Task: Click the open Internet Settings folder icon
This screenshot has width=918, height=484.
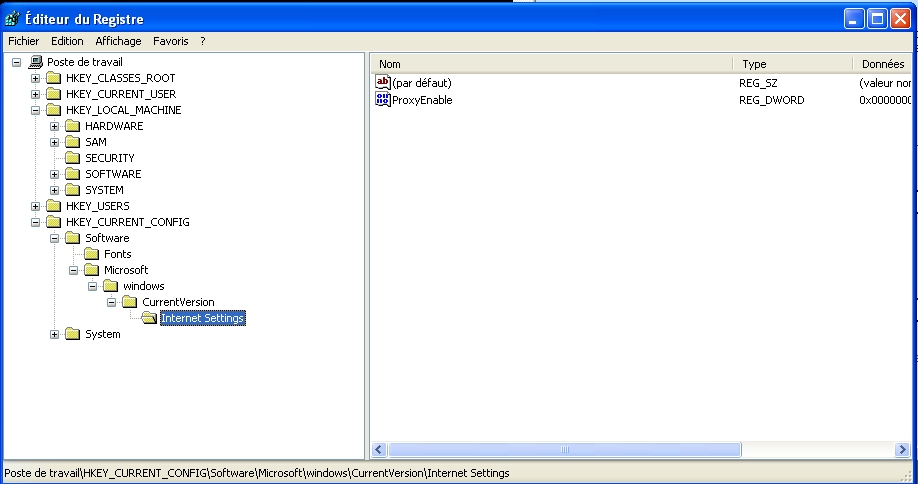Action: [x=149, y=318]
